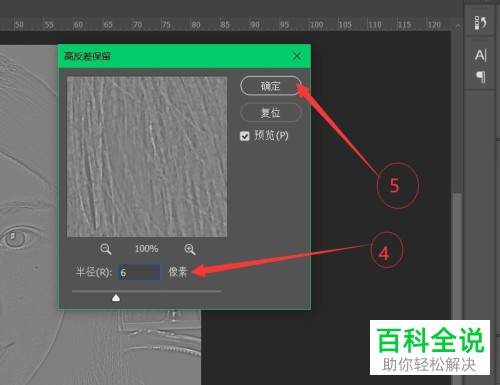Close the 高反差保留 dialog

click(297, 56)
